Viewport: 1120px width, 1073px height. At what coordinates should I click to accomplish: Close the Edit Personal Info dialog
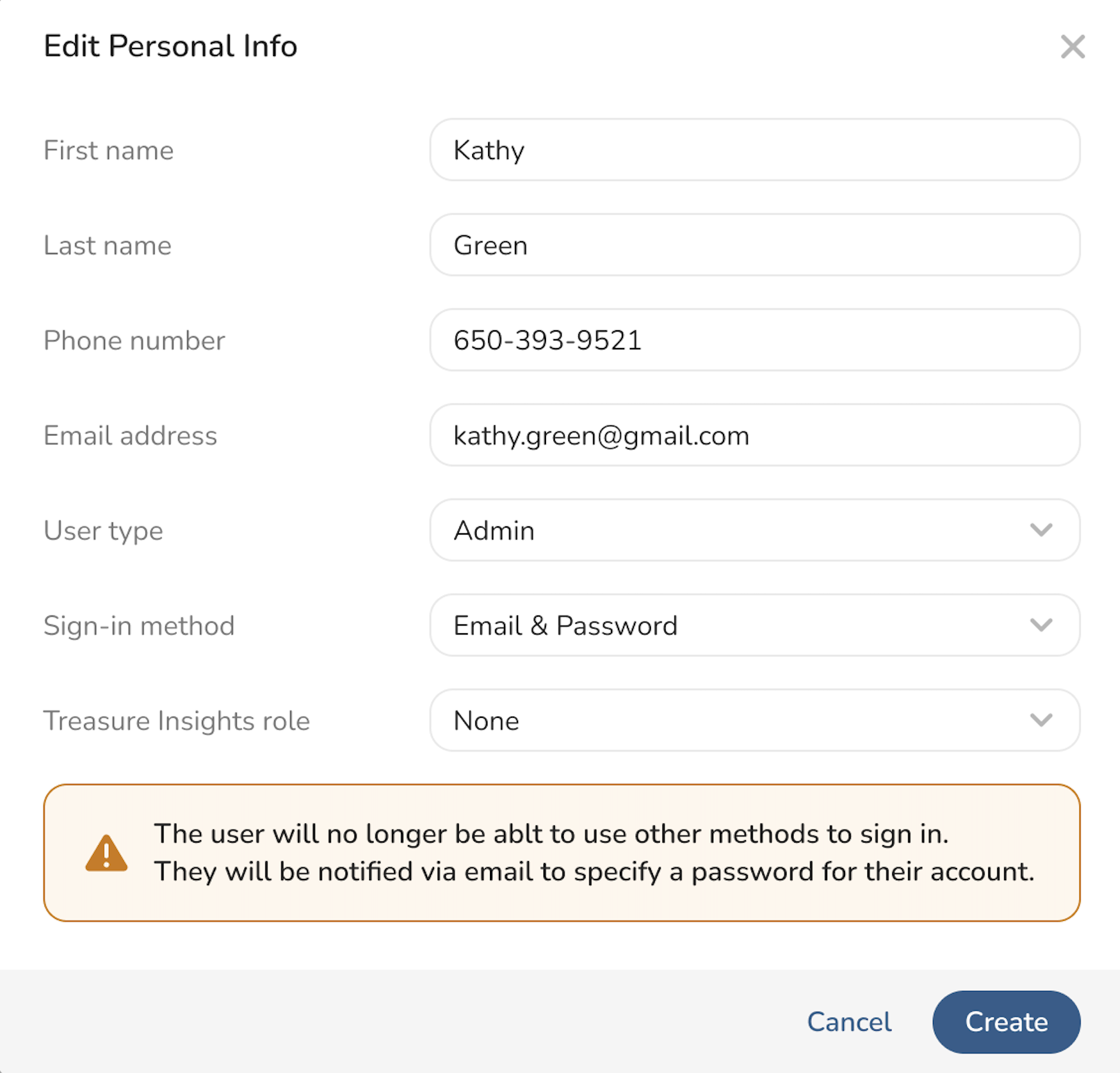coord(1072,46)
